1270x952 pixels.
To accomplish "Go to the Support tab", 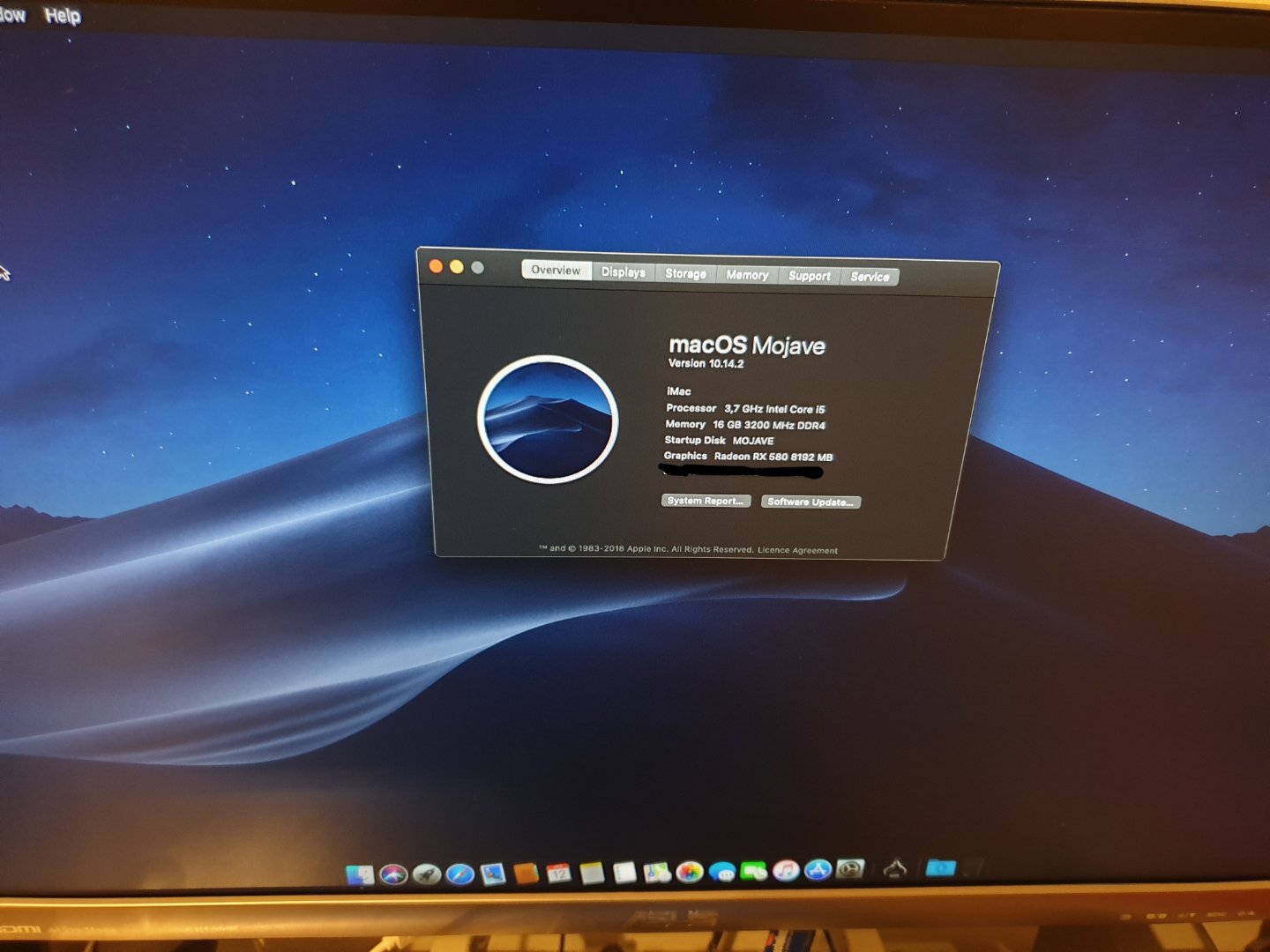I will point(810,276).
